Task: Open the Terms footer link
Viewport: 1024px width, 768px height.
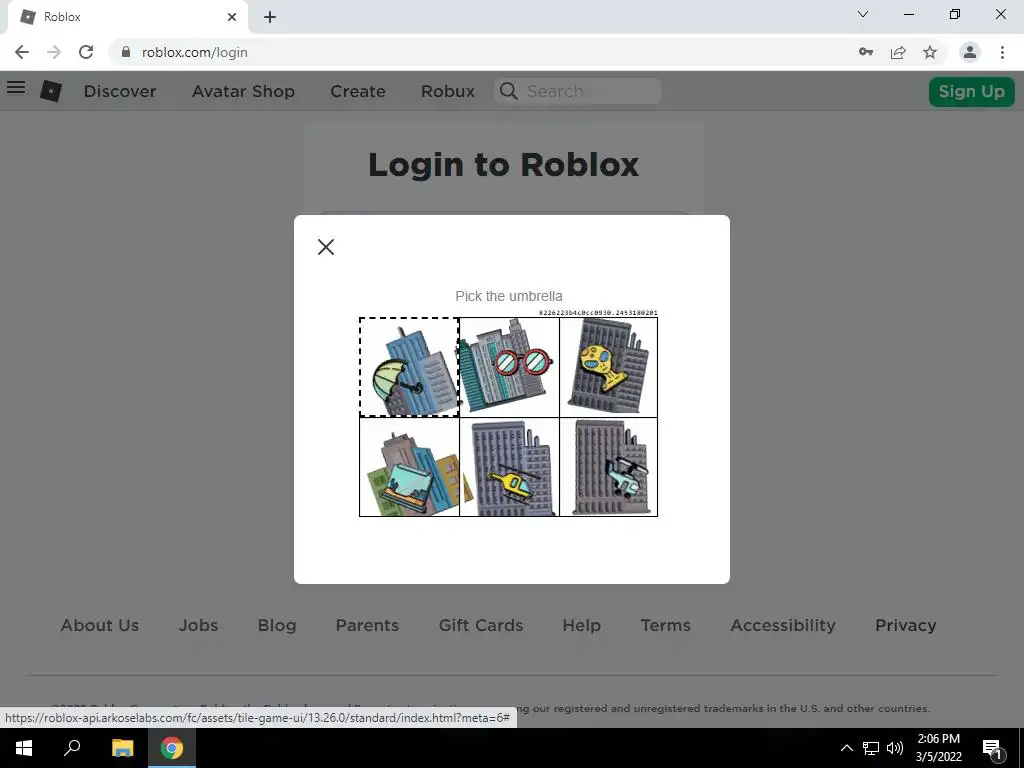Action: (665, 625)
